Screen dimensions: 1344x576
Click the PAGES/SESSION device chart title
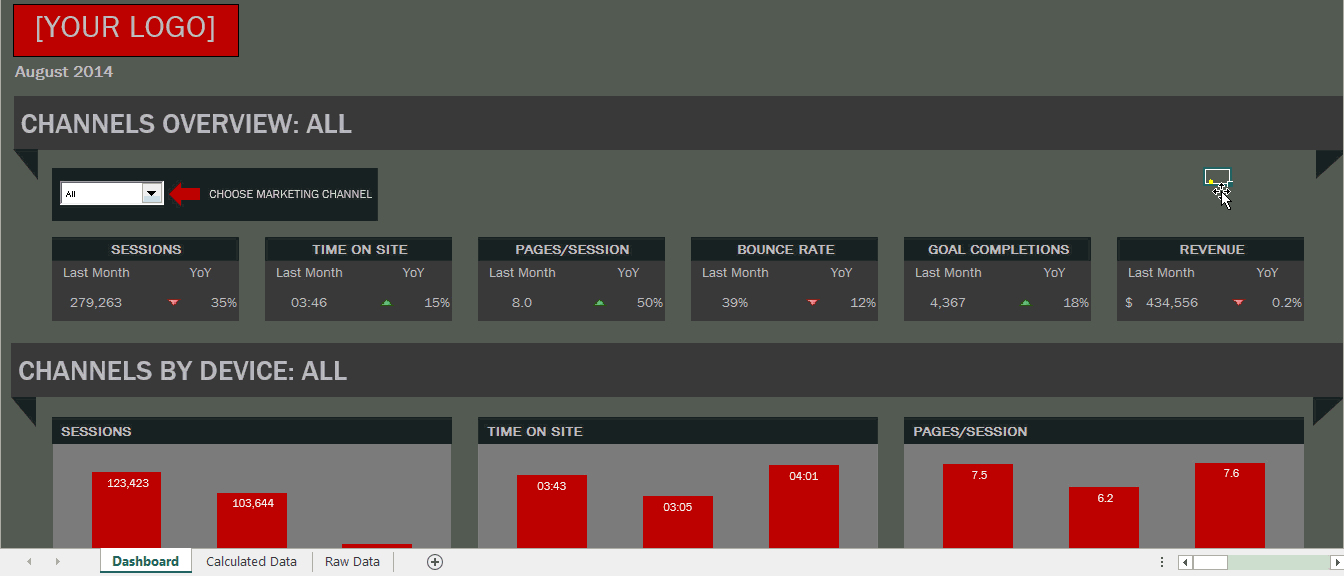click(x=970, y=431)
